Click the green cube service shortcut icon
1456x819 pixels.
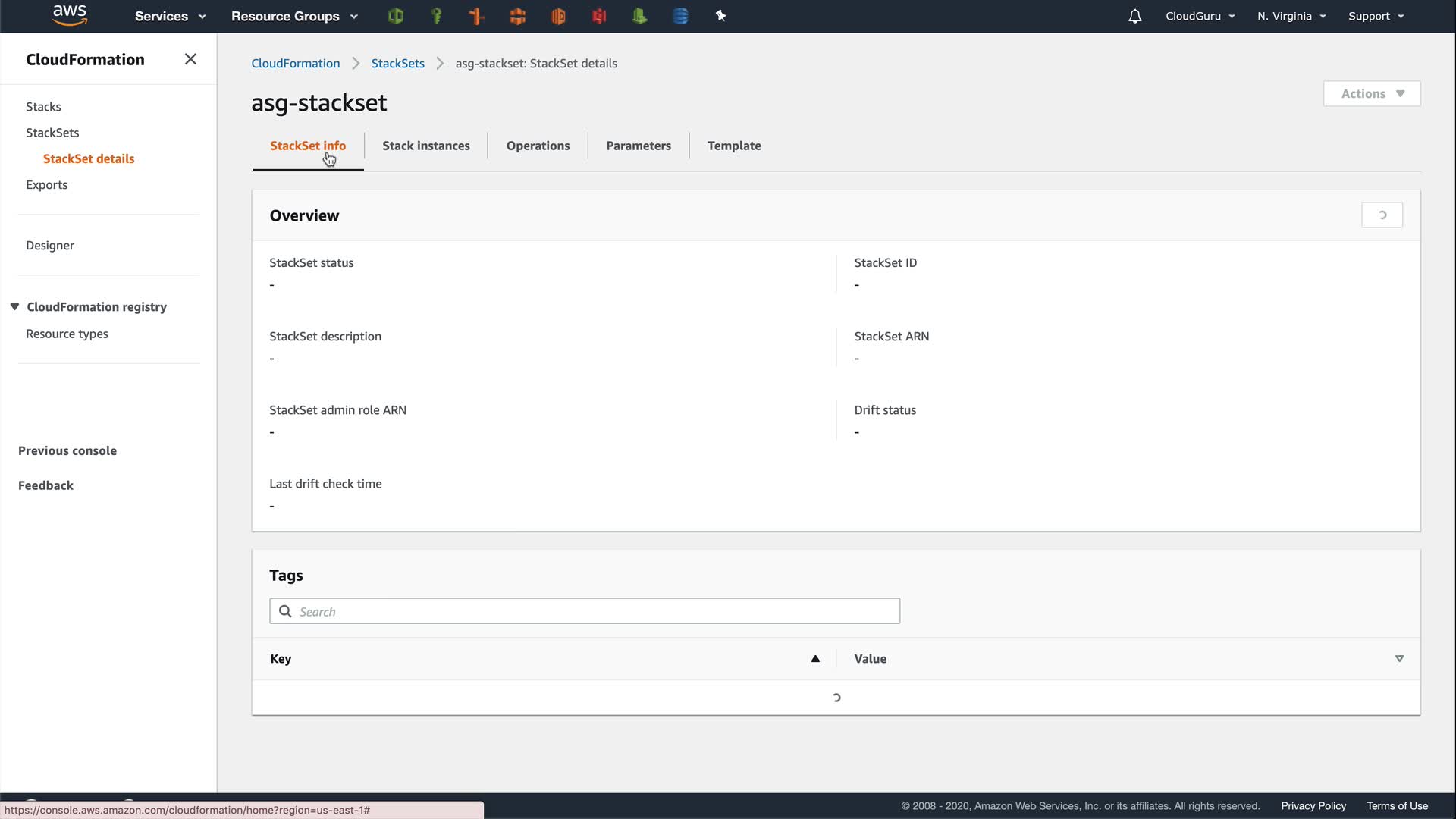click(395, 16)
